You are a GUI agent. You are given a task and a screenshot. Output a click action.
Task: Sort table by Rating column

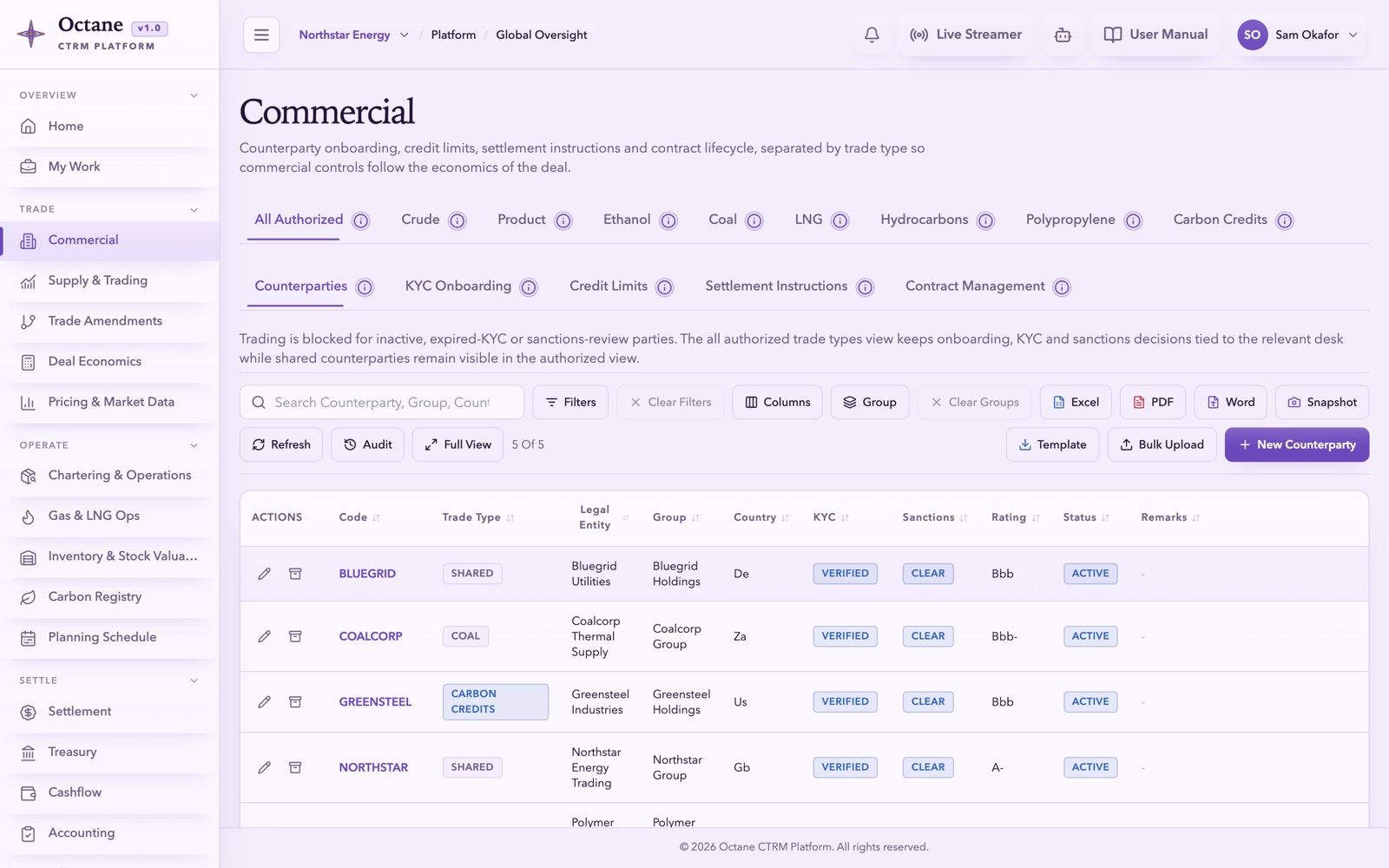pos(1016,517)
